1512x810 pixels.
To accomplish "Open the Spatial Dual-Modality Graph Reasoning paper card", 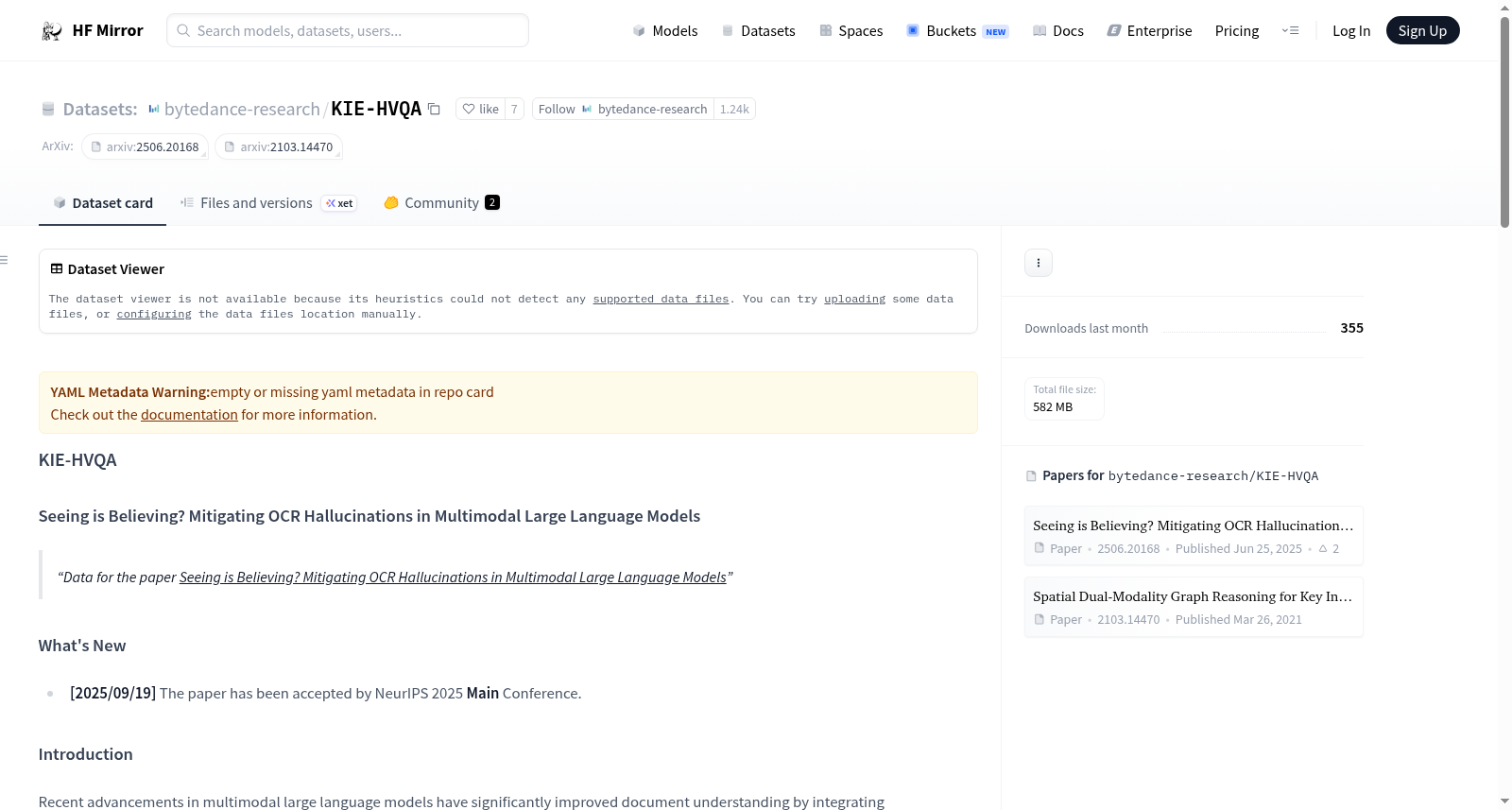I will pos(1194,607).
